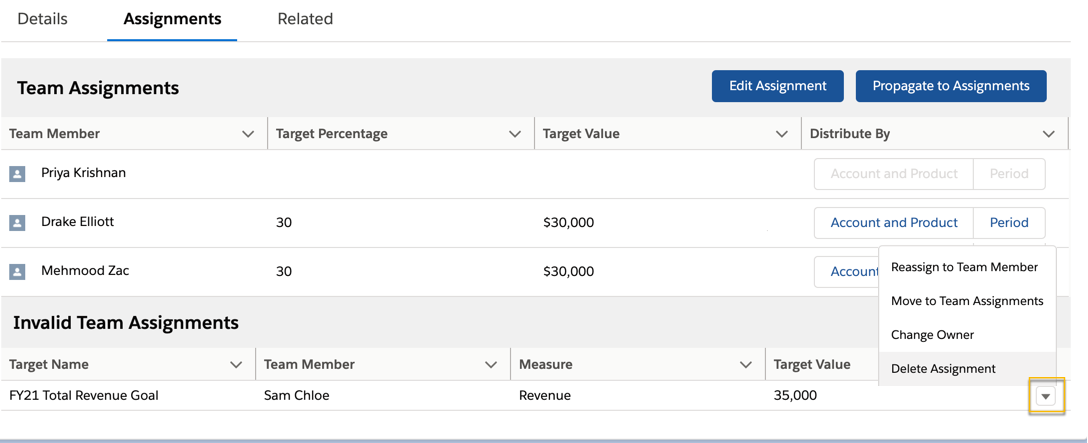Click the row actions arrow for Sam Chloe
The image size is (1088, 443).
1045,396
